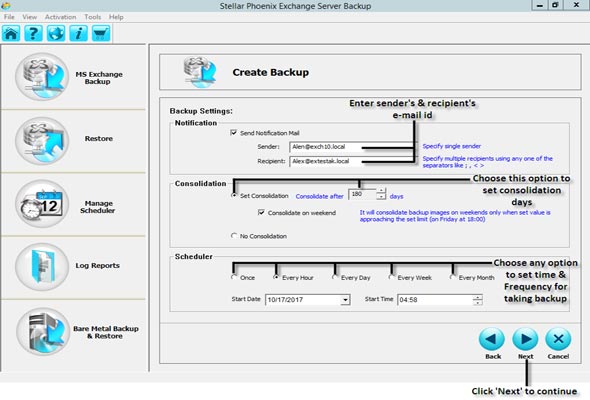Click the app icon in title bar
Viewport: 590px width, 400px height.
[5, 6]
